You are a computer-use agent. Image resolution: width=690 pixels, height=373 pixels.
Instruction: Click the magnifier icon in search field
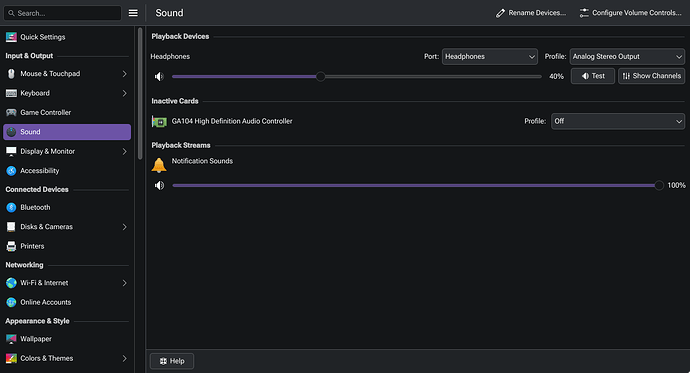click(11, 13)
